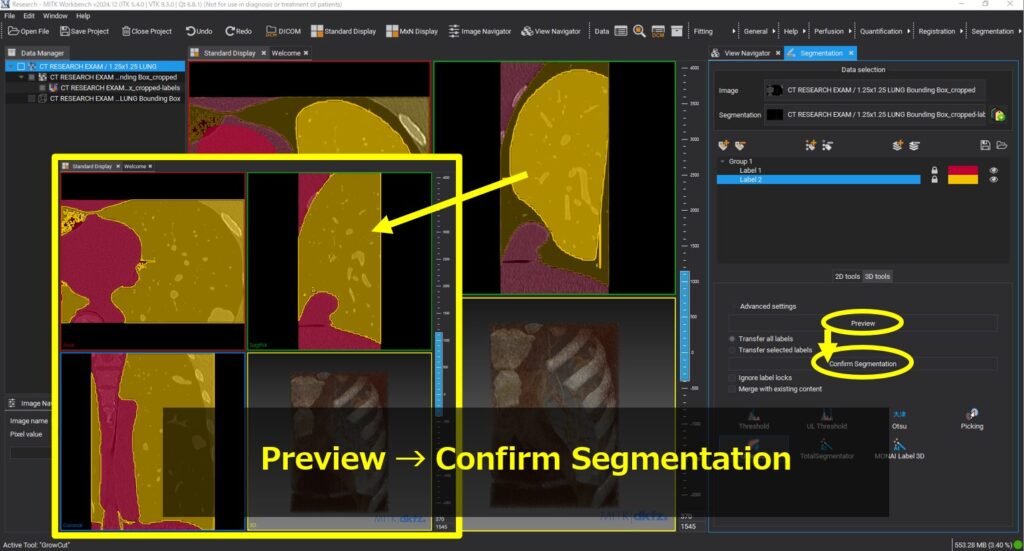Switch to the View Navigator tab
This screenshot has width=1024, height=551.
(x=747, y=53)
